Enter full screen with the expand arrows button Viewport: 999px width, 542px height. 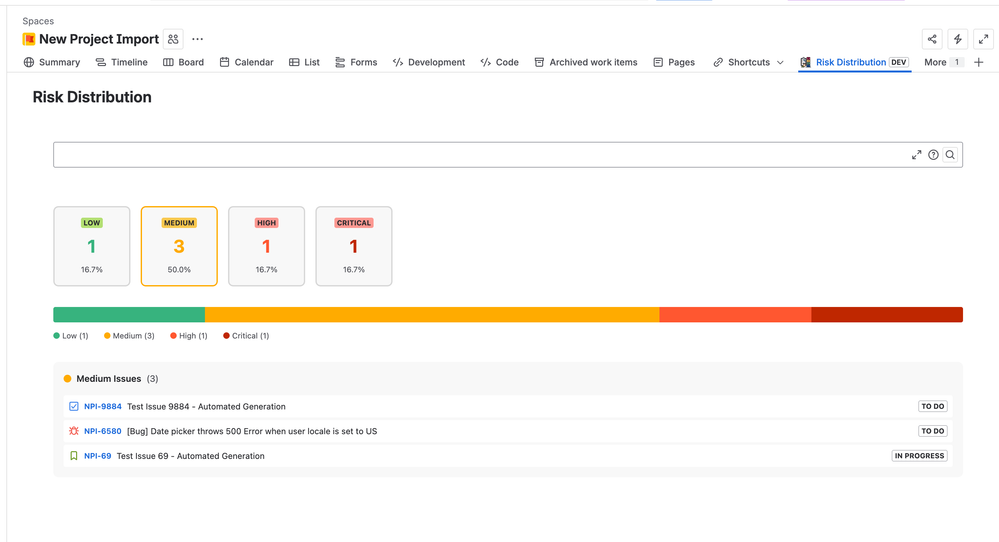point(984,39)
